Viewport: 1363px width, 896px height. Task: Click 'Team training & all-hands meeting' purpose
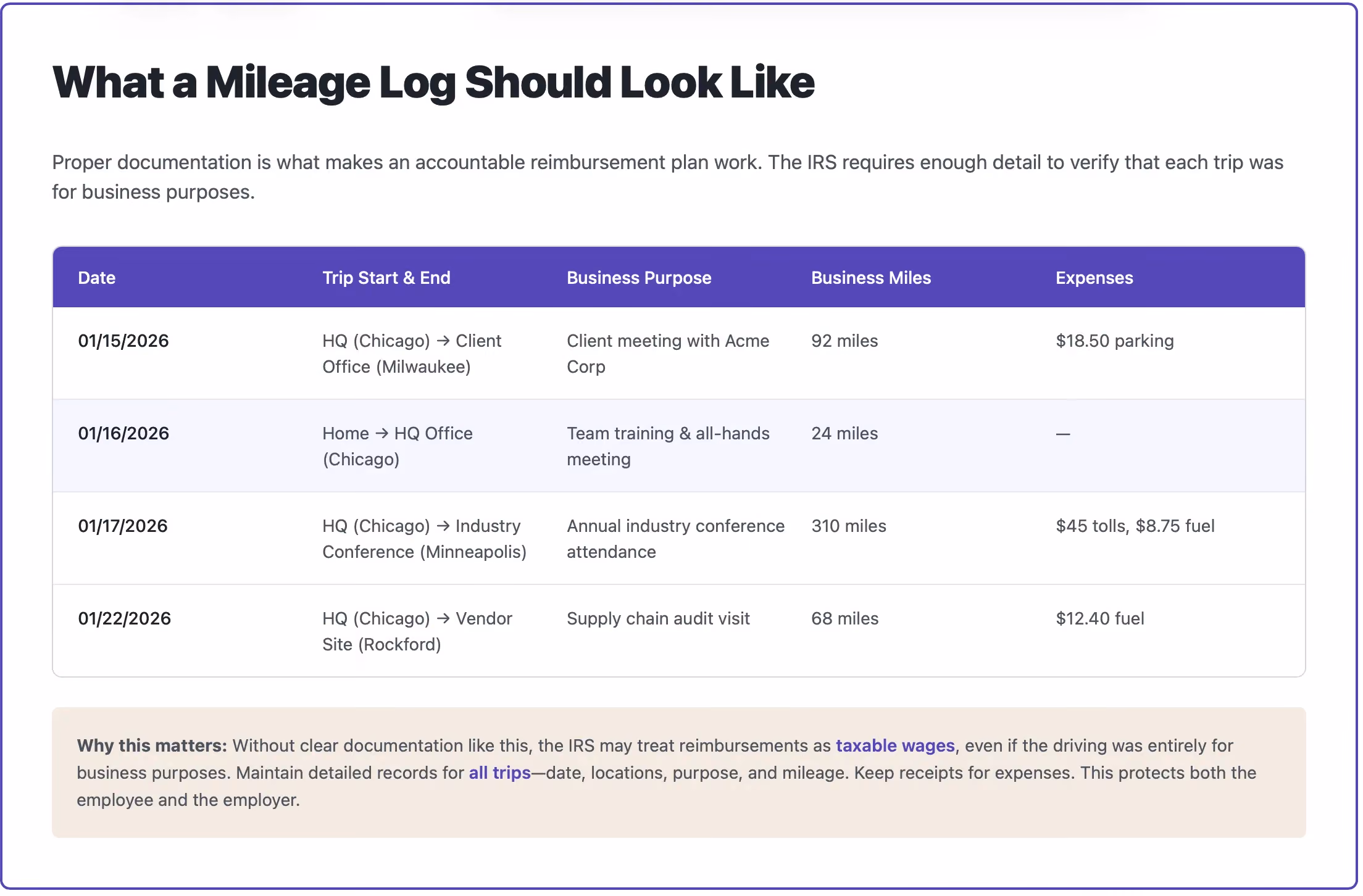(x=668, y=446)
